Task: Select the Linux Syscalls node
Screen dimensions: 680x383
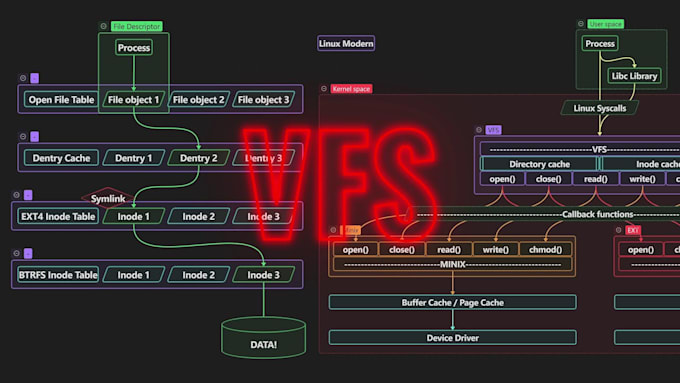Action: pyautogui.click(x=600, y=108)
